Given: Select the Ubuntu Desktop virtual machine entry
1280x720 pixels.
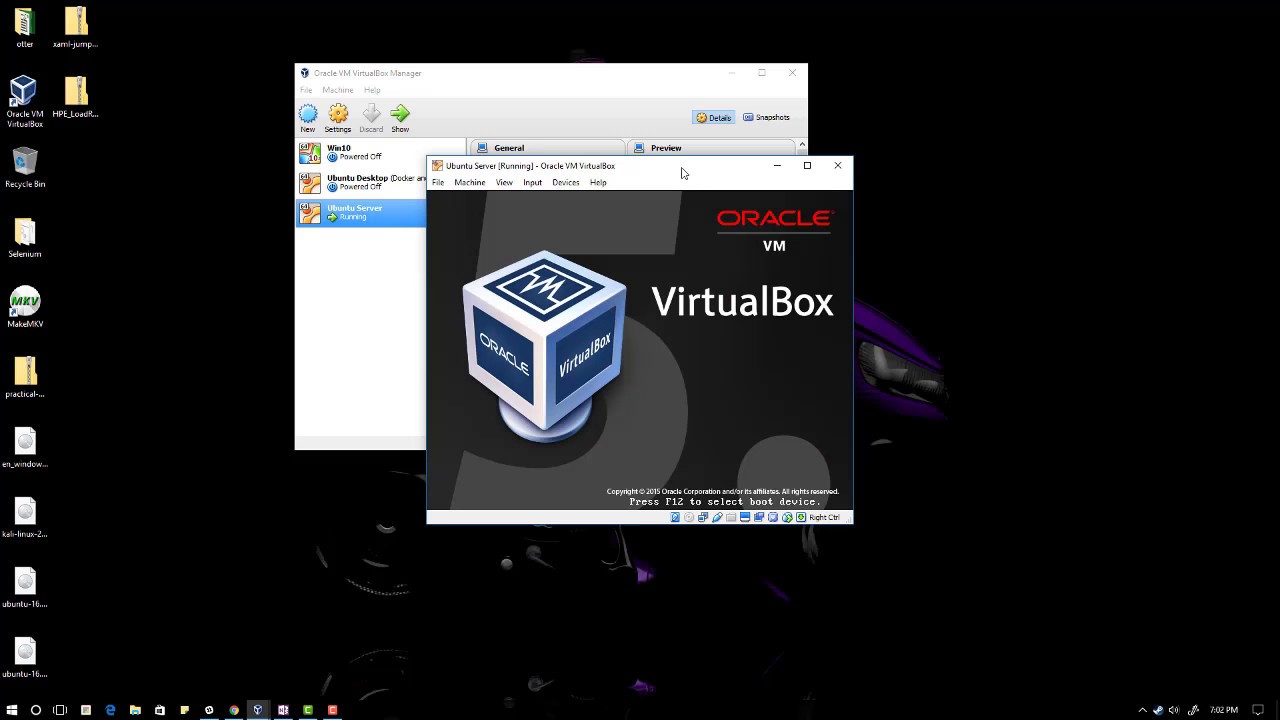Looking at the screenshot, I should pos(361,182).
